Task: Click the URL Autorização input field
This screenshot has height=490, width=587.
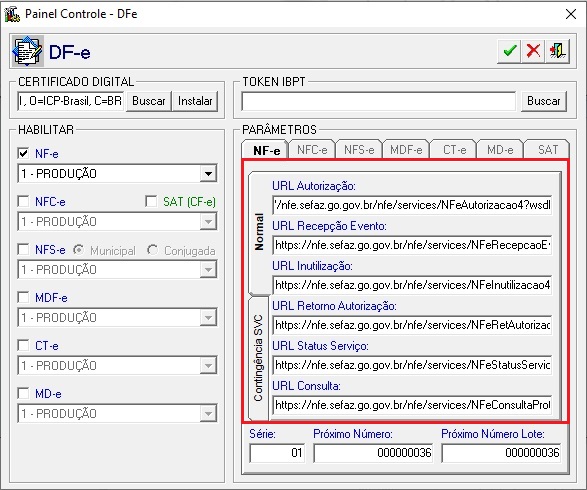Action: tap(412, 205)
